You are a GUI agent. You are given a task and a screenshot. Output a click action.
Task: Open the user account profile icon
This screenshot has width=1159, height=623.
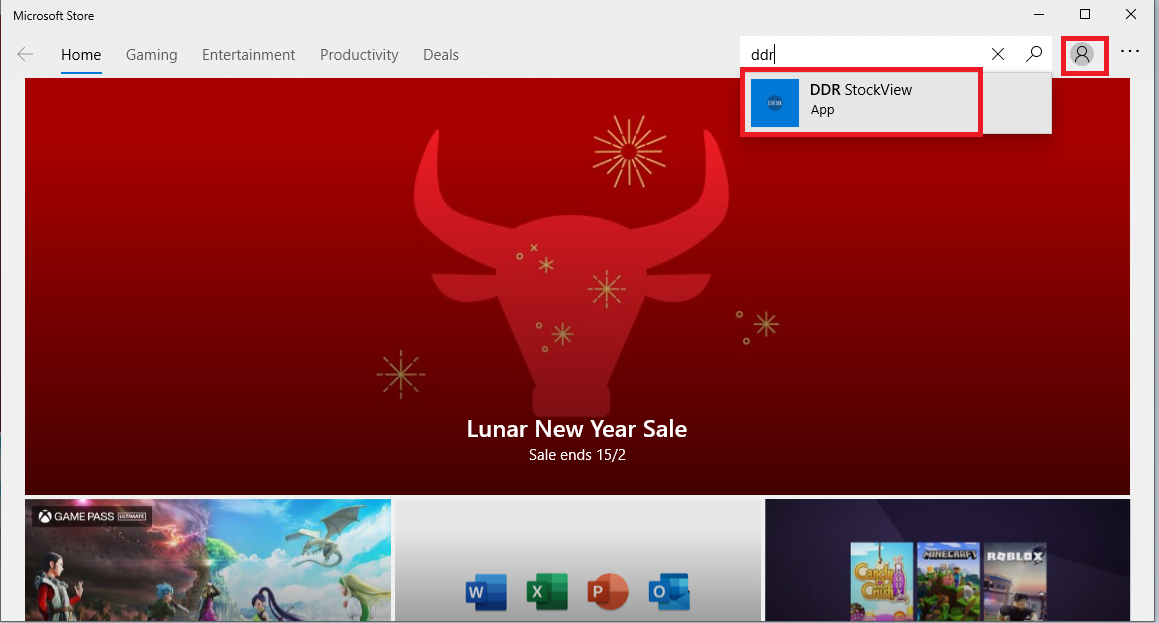pyautogui.click(x=1081, y=54)
